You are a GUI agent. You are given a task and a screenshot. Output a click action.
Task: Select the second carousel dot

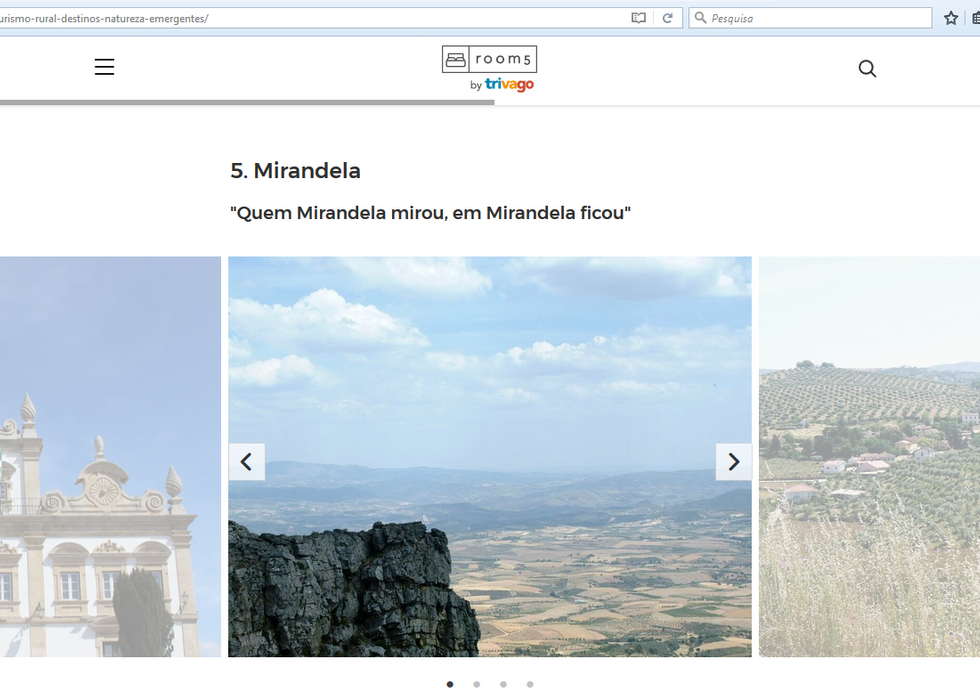click(476, 684)
